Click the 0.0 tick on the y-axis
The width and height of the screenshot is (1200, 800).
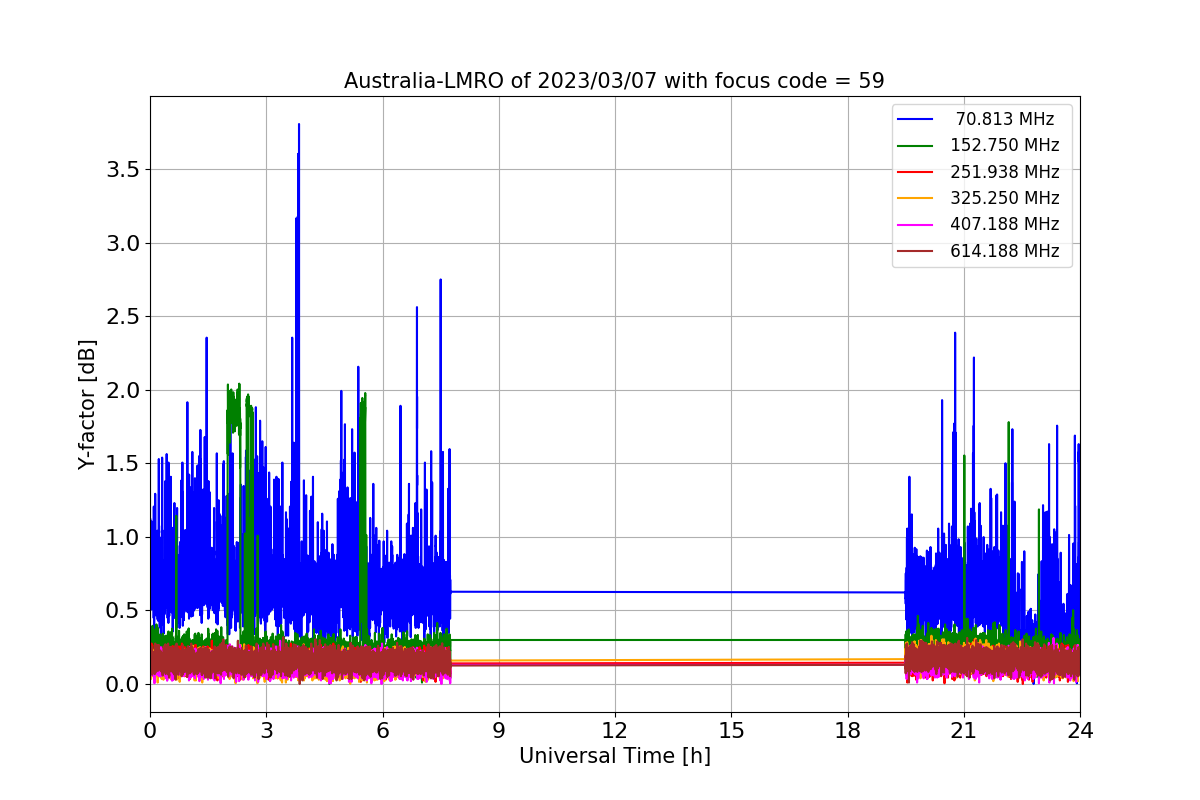122,684
